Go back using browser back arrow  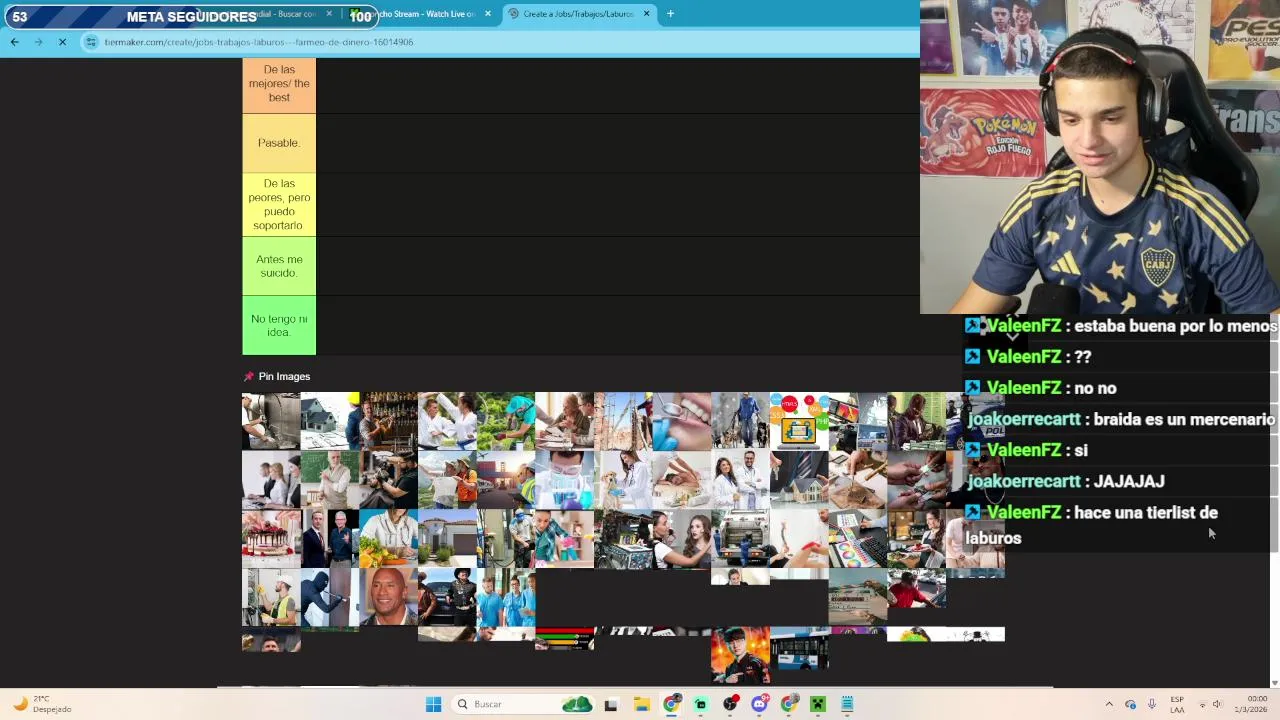[x=14, y=42]
